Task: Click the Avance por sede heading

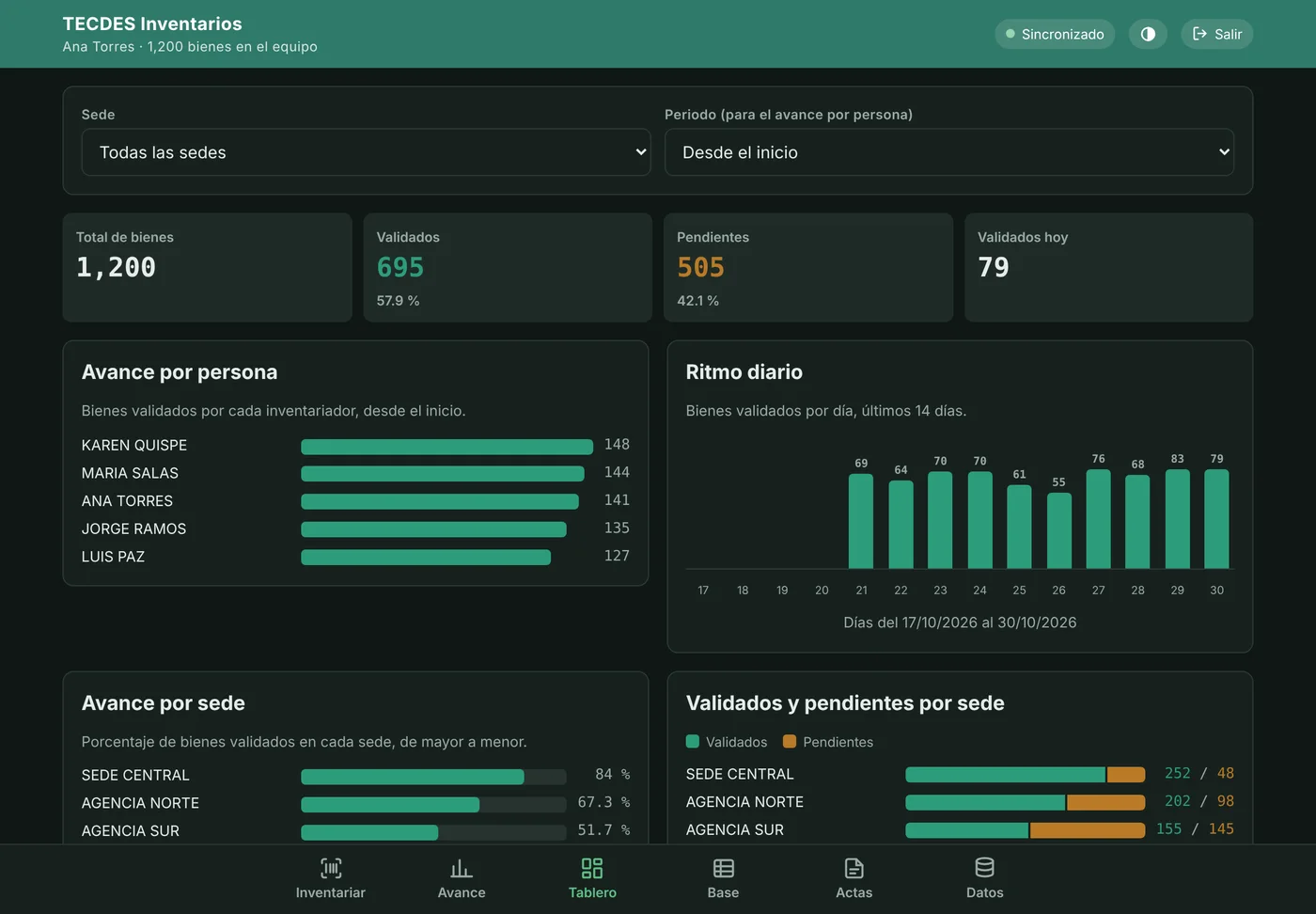Action: pos(164,702)
